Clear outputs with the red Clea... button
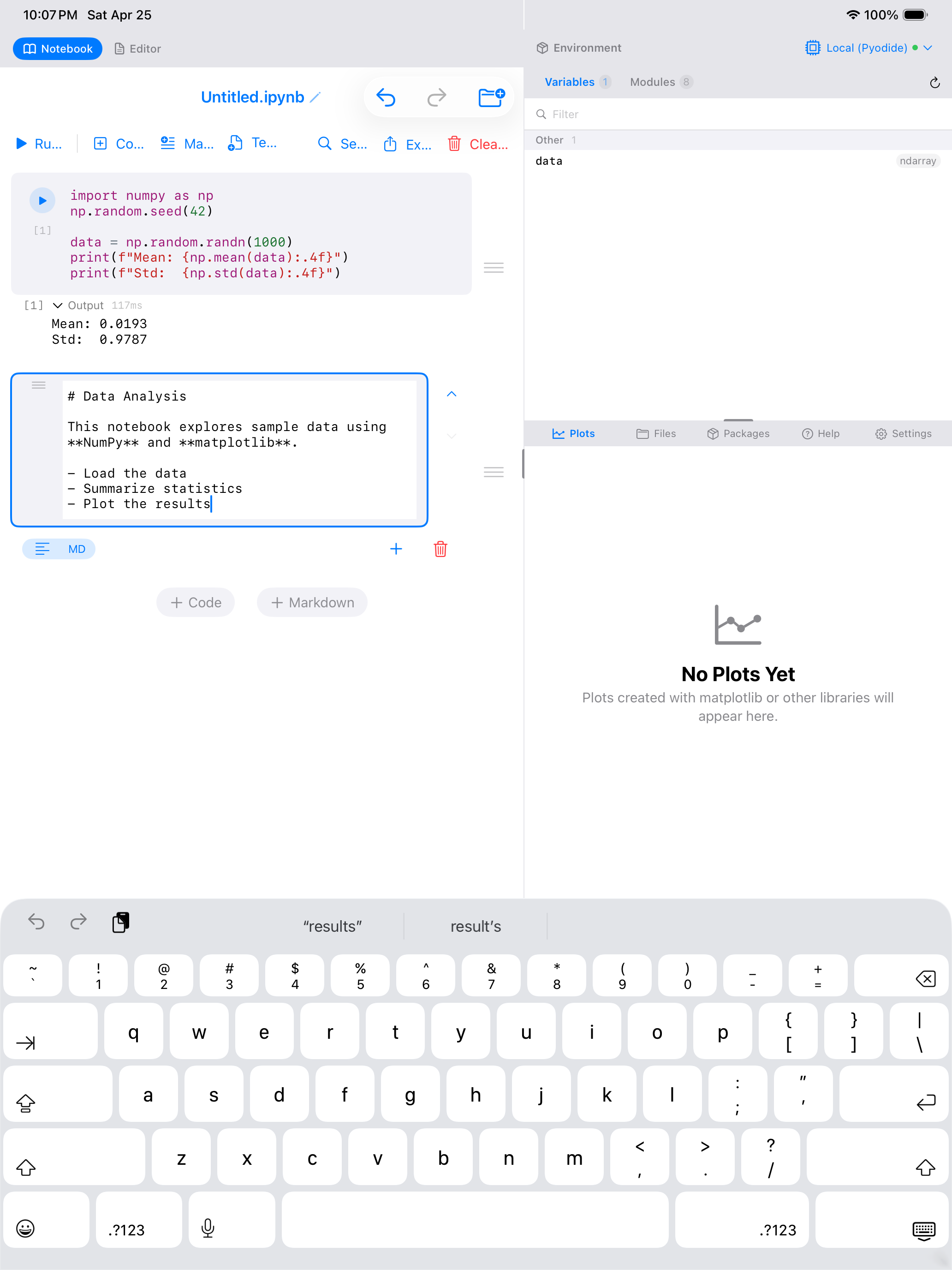952x1270 pixels. [478, 144]
